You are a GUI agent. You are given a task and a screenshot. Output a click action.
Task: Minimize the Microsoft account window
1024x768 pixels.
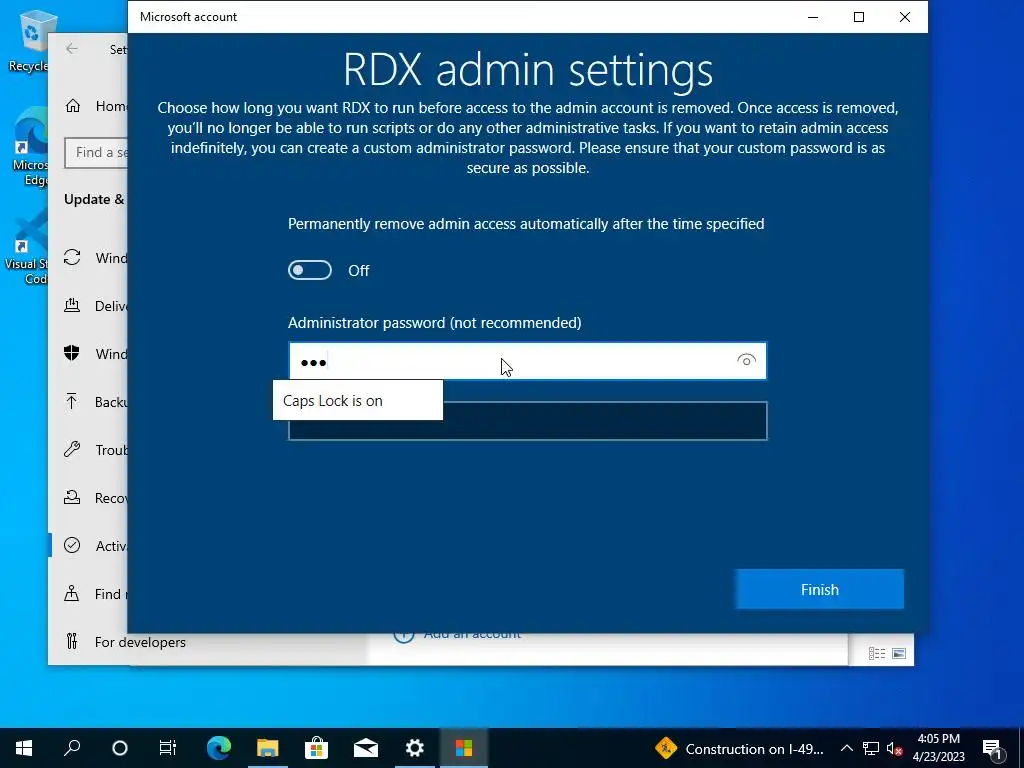813,17
